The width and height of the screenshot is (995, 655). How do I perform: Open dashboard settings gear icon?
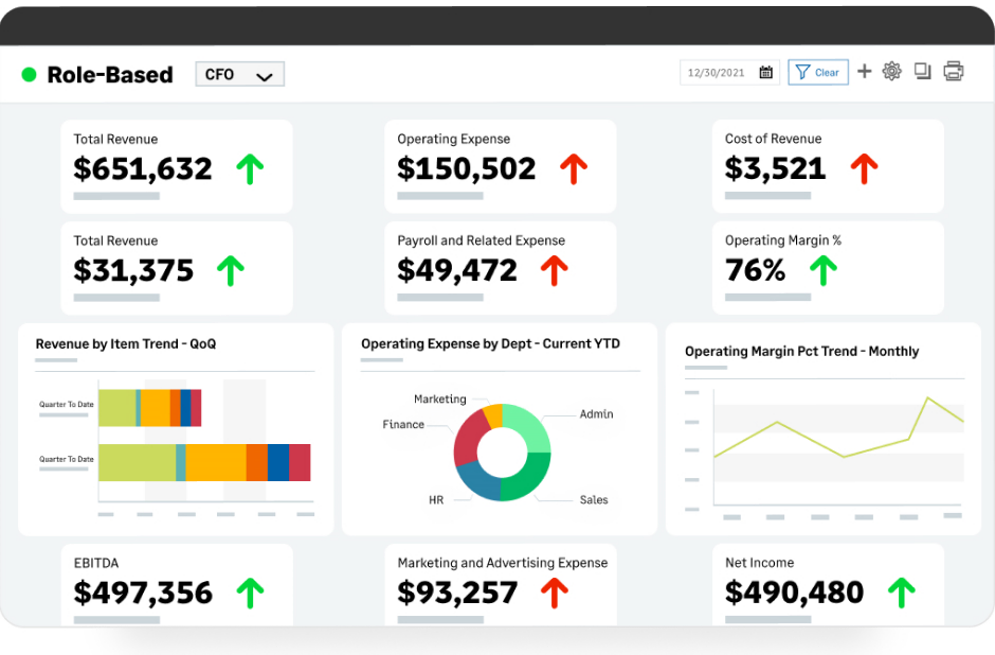click(x=892, y=71)
